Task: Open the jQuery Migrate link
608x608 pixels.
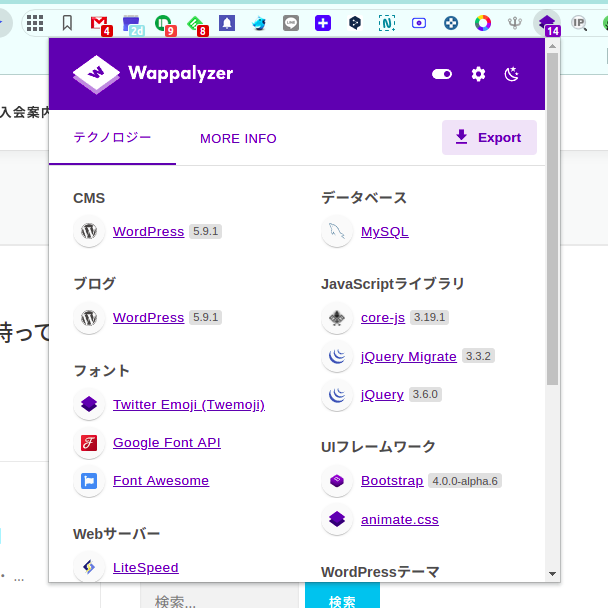Action: pyautogui.click(x=409, y=356)
